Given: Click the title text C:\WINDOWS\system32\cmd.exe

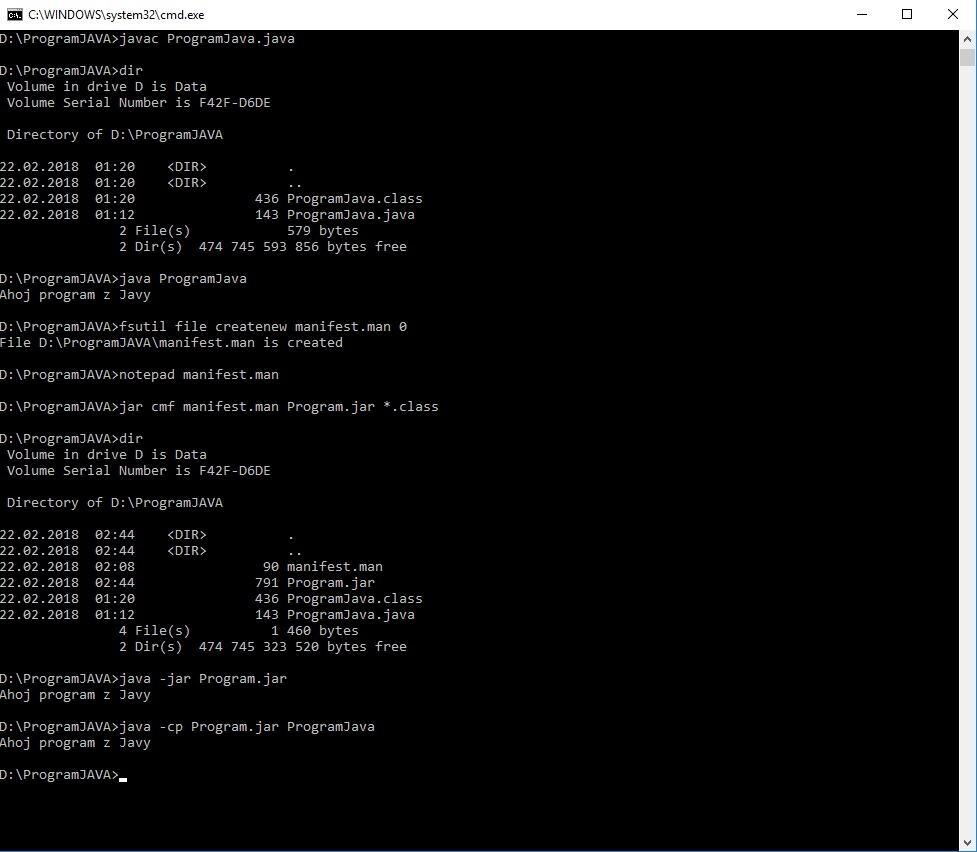Looking at the screenshot, I should 116,14.
